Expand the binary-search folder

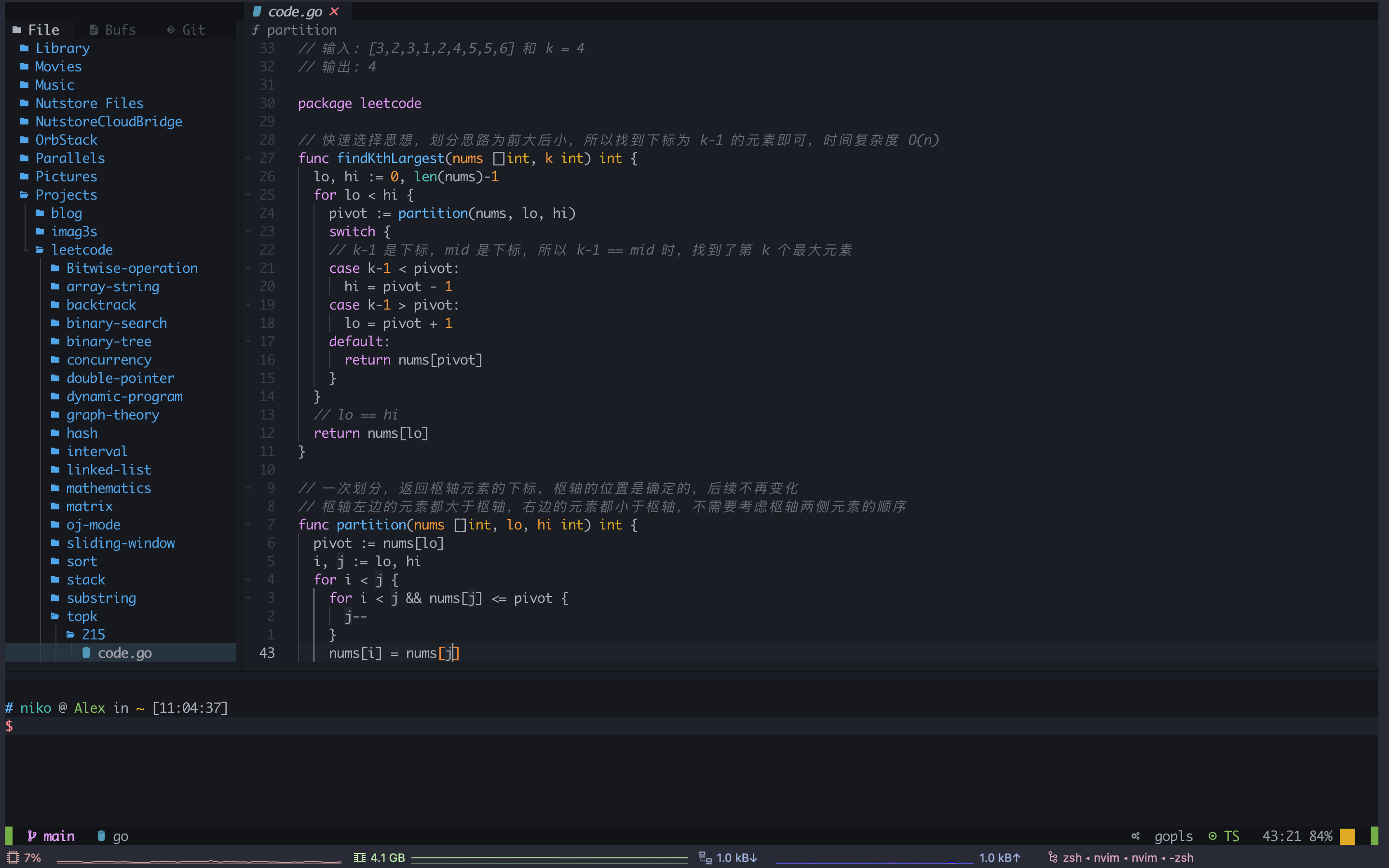click(117, 323)
